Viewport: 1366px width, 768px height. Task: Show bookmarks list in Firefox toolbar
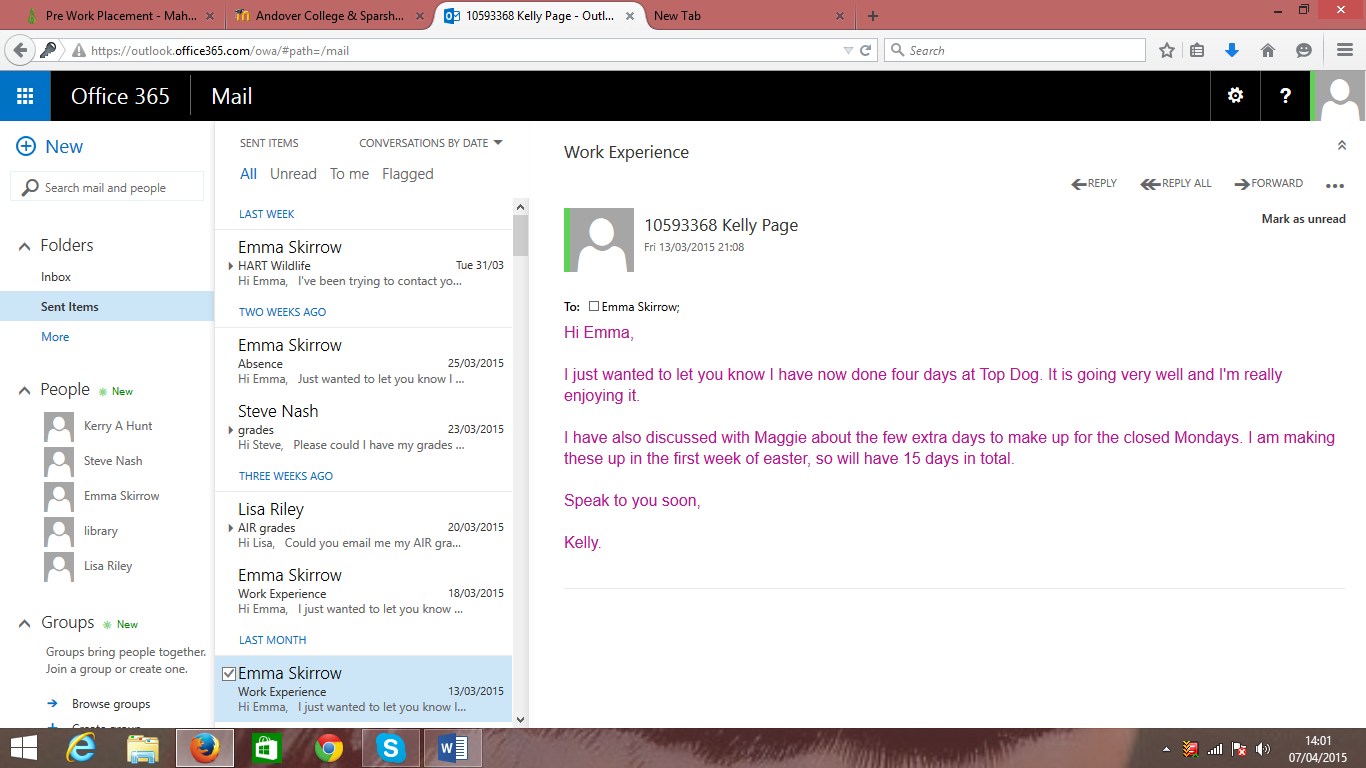pos(1198,50)
